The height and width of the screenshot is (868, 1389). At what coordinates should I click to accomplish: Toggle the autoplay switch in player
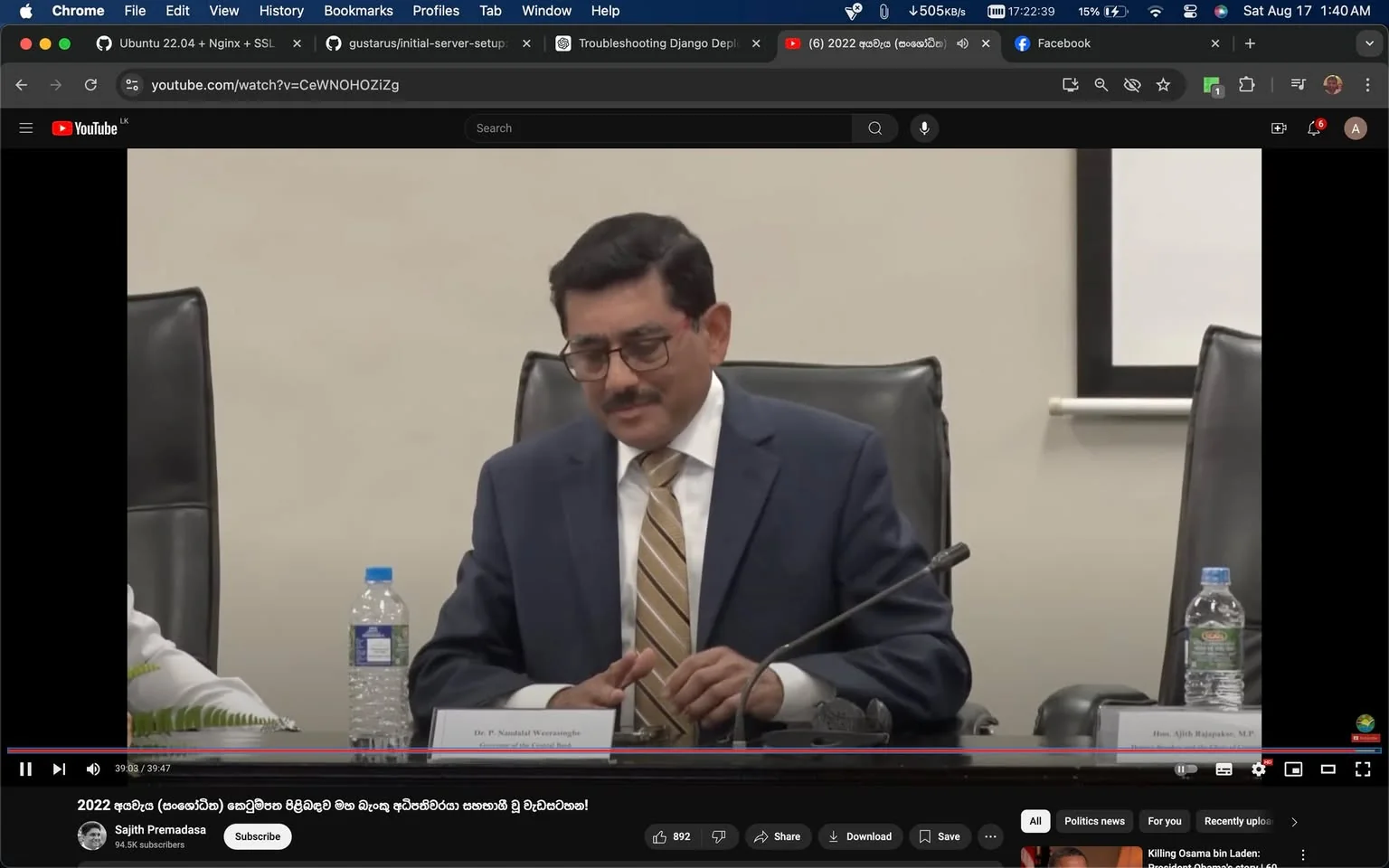[1186, 769]
